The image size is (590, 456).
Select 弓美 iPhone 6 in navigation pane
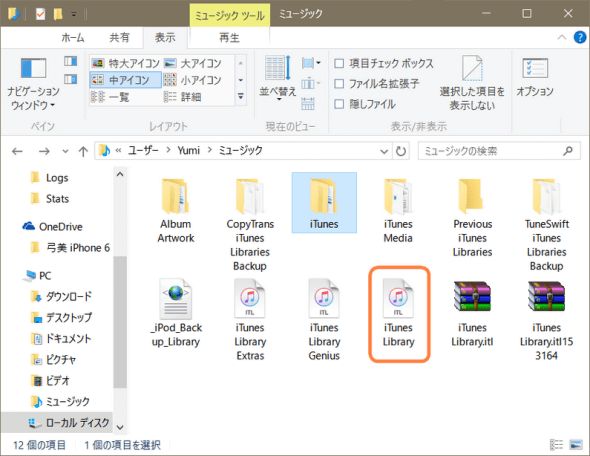click(x=78, y=248)
